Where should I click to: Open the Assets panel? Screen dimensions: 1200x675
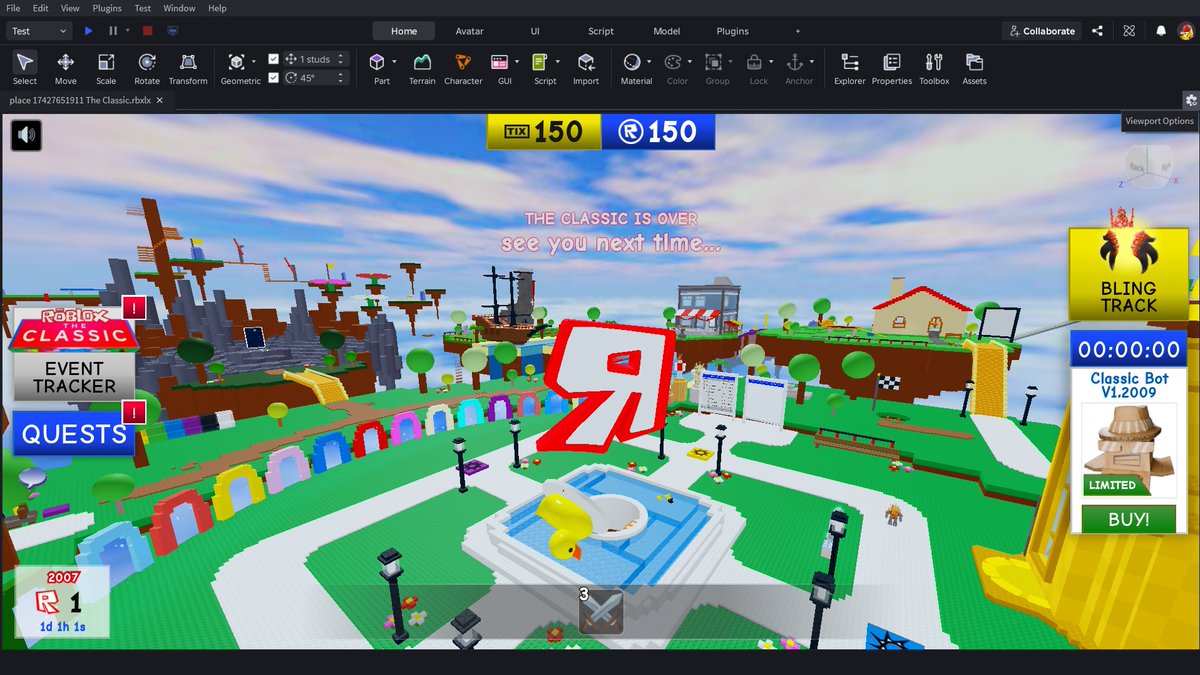point(974,68)
